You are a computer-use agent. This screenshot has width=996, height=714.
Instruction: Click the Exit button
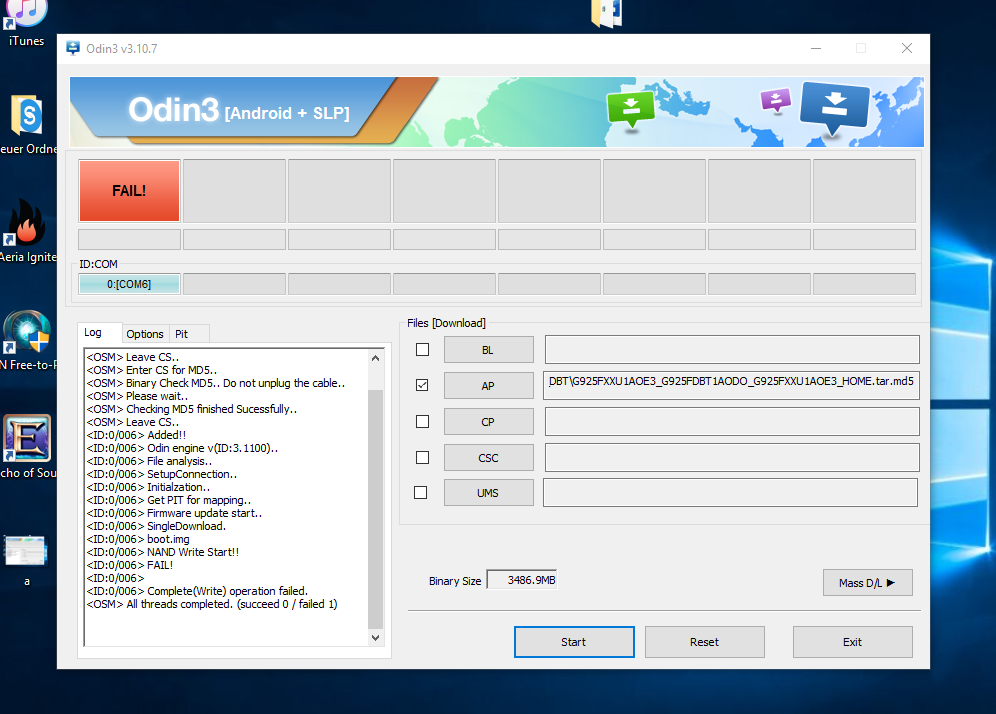(x=852, y=642)
